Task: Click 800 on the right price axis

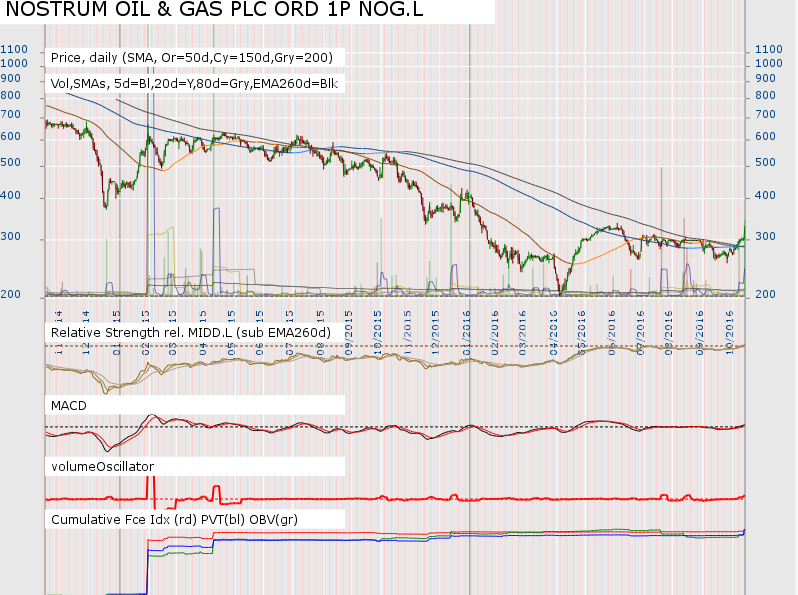Action: point(765,96)
